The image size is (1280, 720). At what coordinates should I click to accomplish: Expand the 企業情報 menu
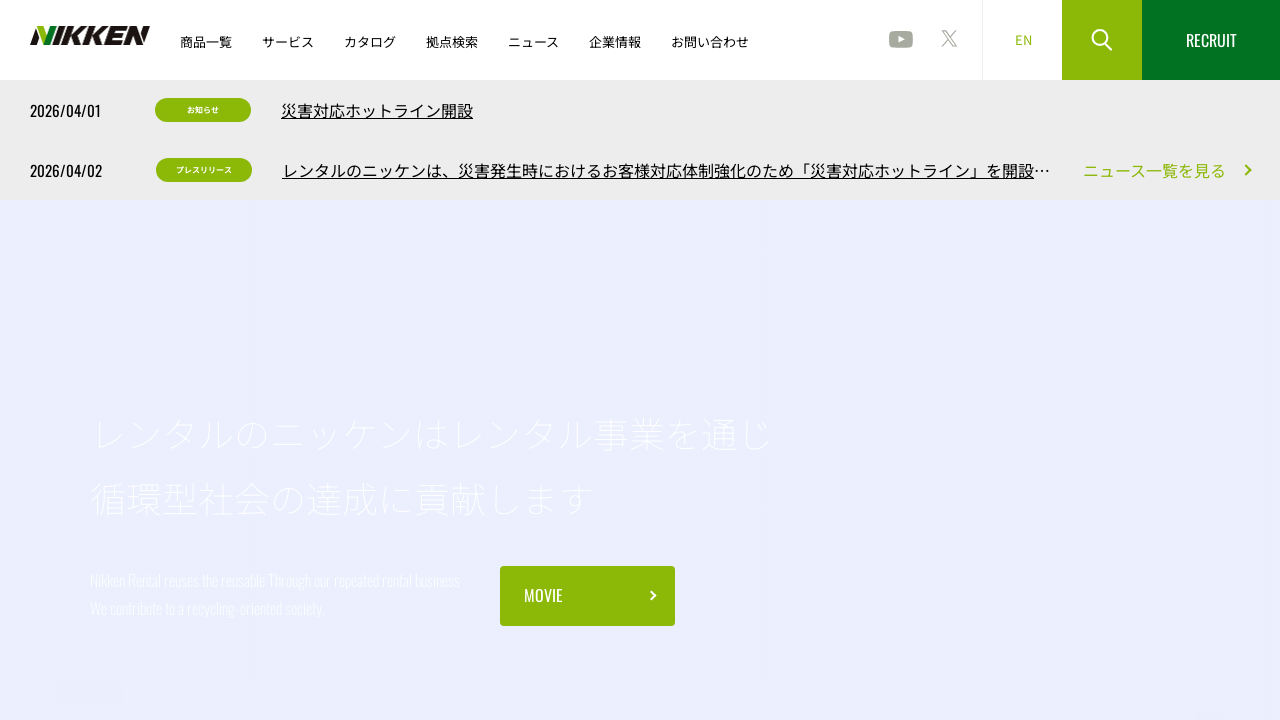tap(615, 42)
